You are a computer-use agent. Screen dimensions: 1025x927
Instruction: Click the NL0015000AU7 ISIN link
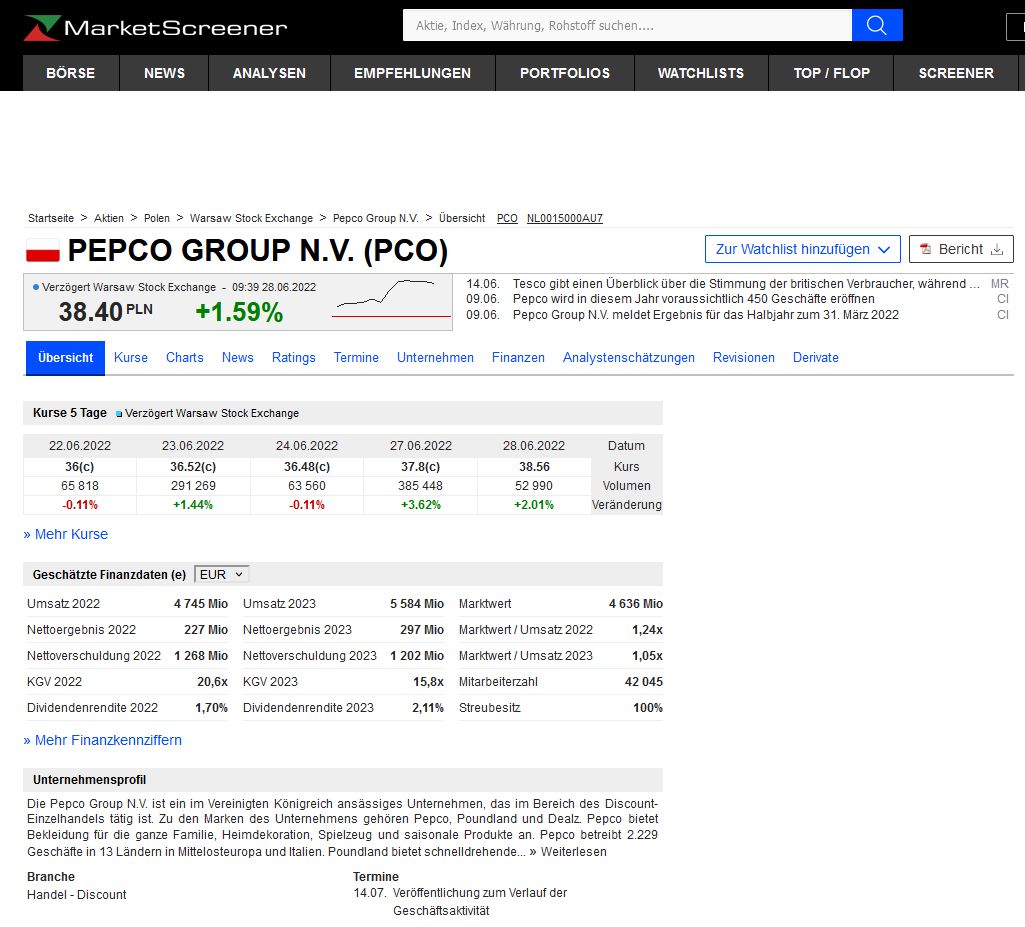565,218
